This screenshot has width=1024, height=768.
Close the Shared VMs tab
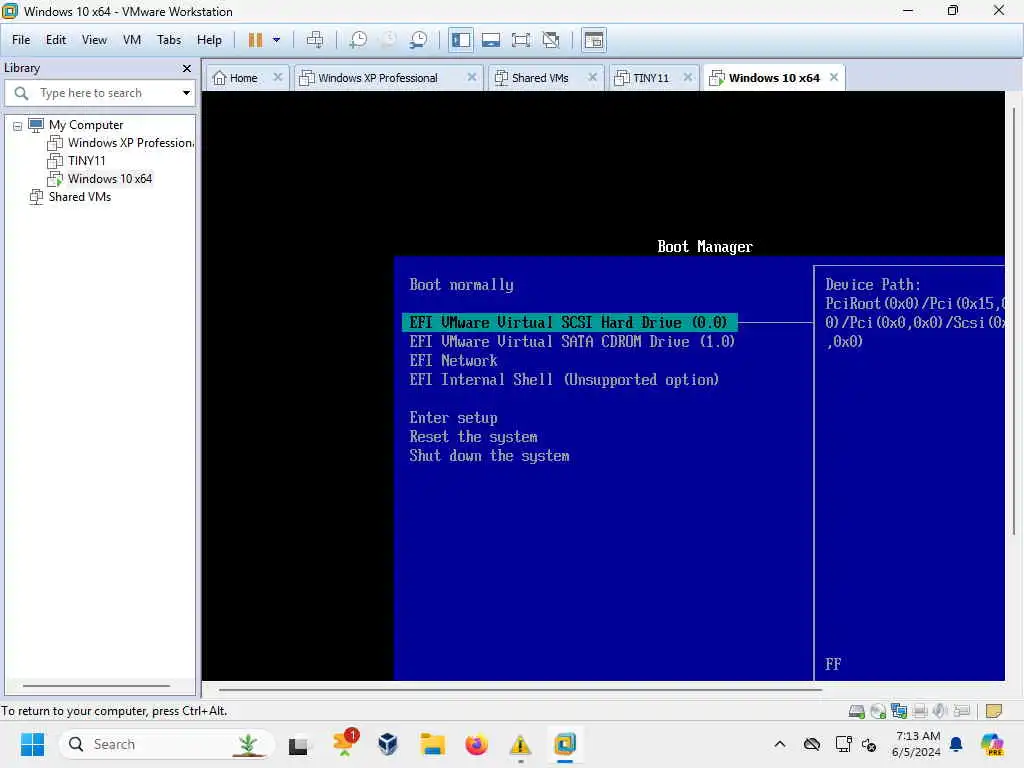point(592,77)
